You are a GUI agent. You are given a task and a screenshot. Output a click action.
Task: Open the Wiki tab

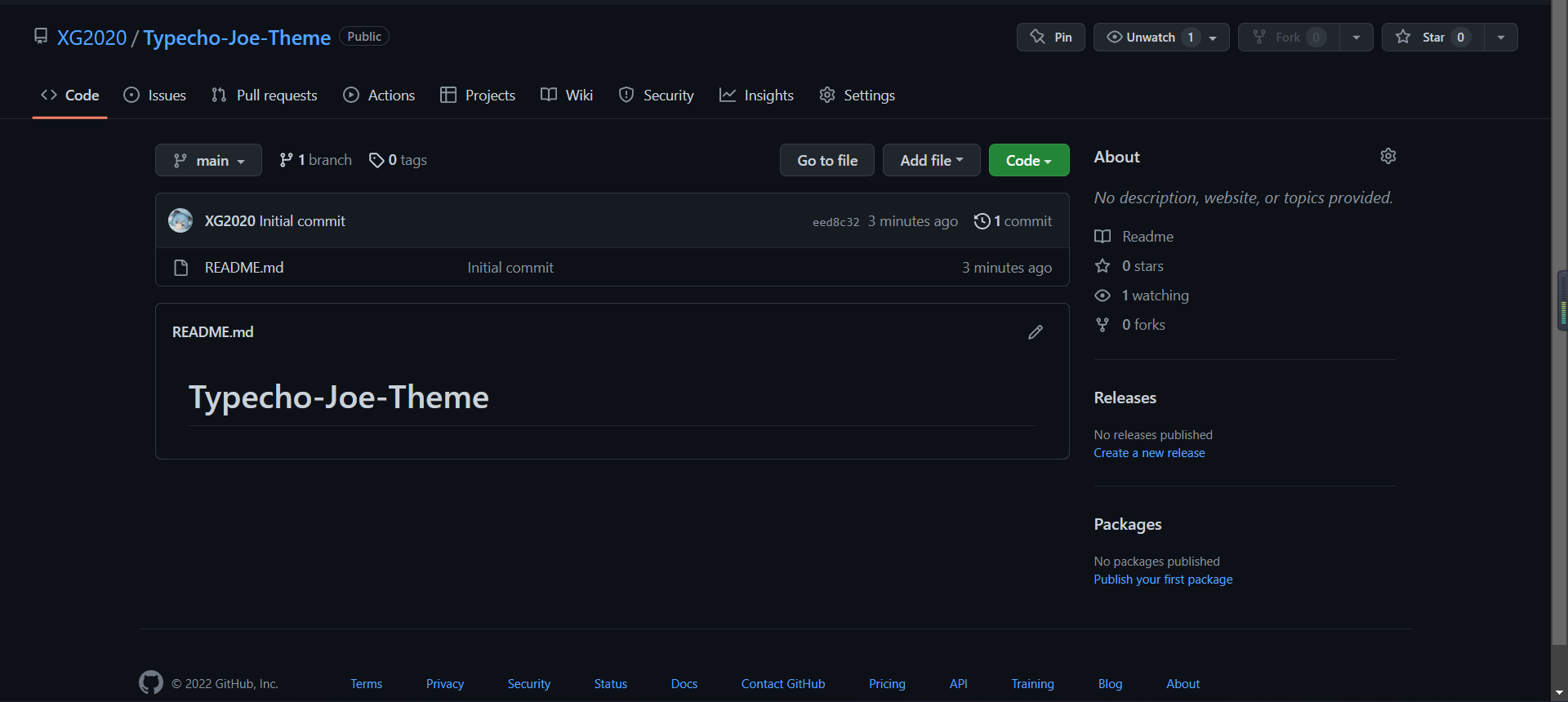(567, 96)
